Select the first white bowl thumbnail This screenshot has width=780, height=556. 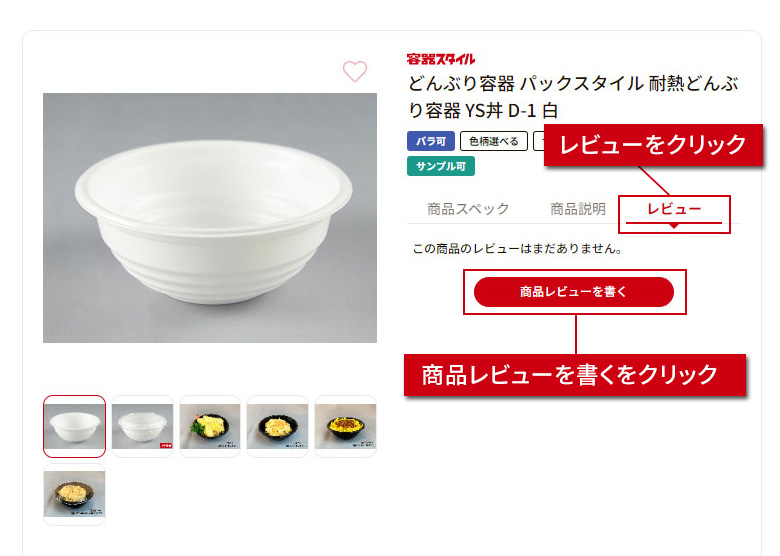click(x=74, y=426)
